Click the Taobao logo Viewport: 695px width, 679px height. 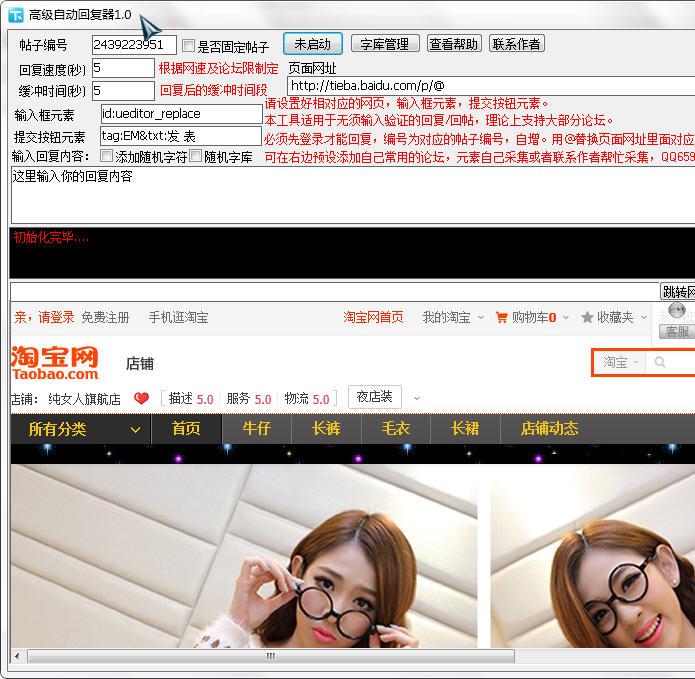(x=55, y=362)
